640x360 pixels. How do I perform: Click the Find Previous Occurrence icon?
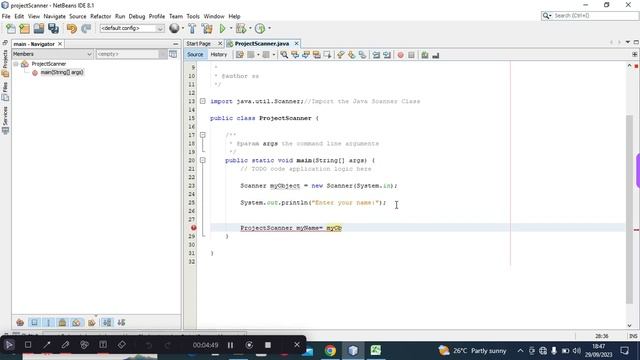[x=295, y=55]
